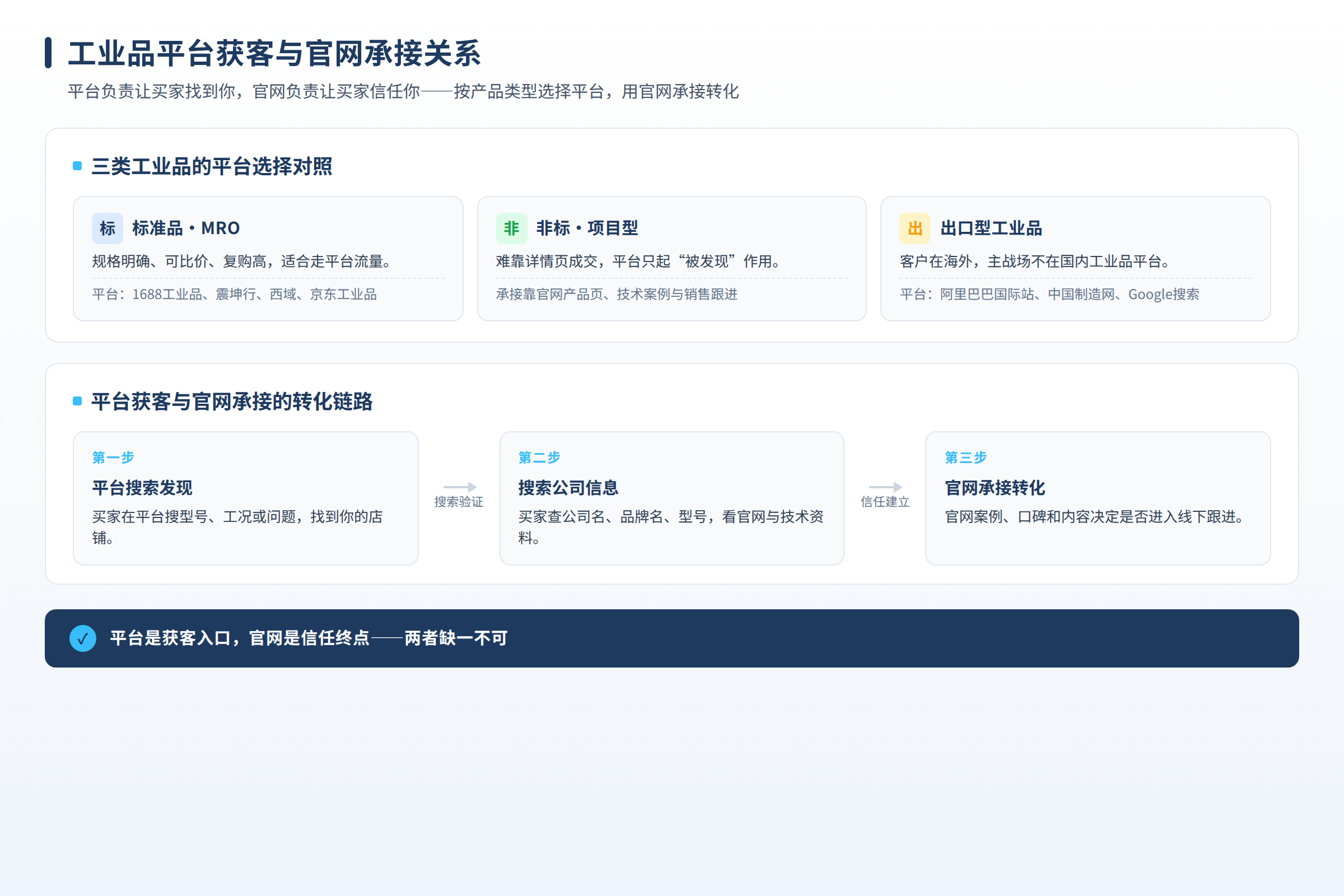
Task: Click the arrow above 信任建立
Action: click(885, 487)
